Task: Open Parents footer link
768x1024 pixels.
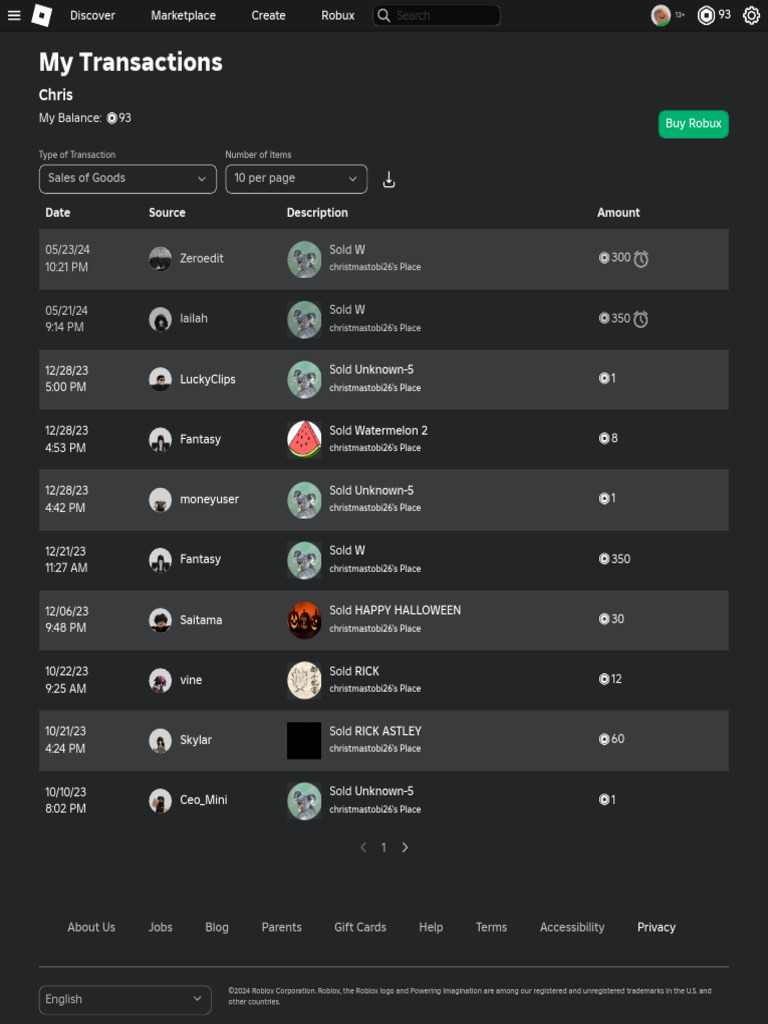Action: [281, 927]
